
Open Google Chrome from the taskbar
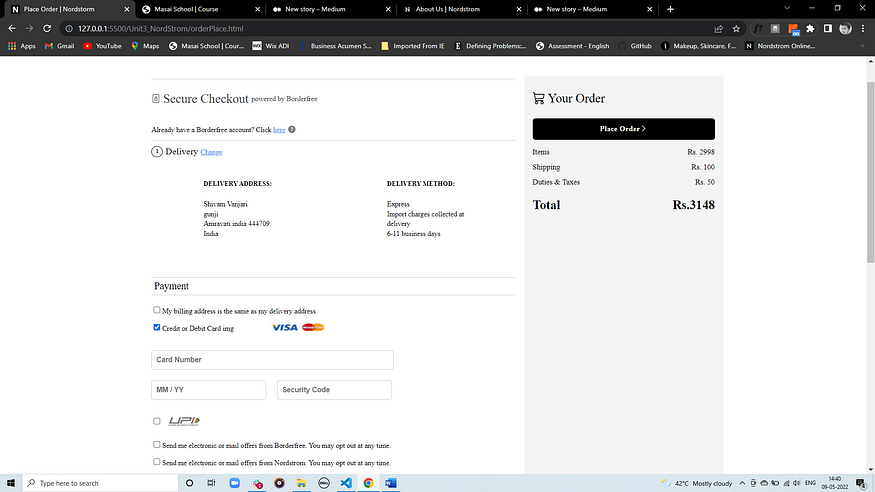(x=368, y=483)
